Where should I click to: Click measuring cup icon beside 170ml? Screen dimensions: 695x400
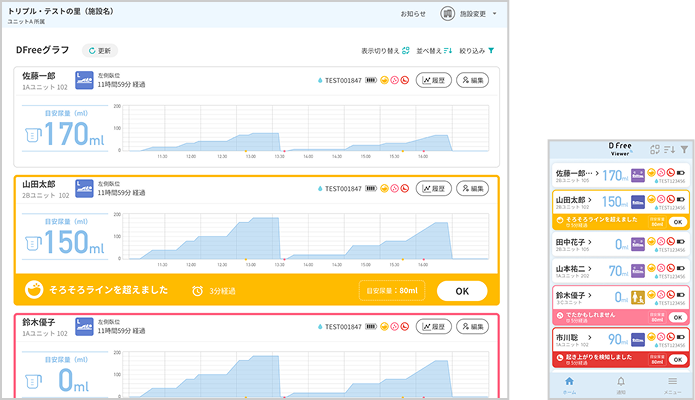(x=33, y=135)
